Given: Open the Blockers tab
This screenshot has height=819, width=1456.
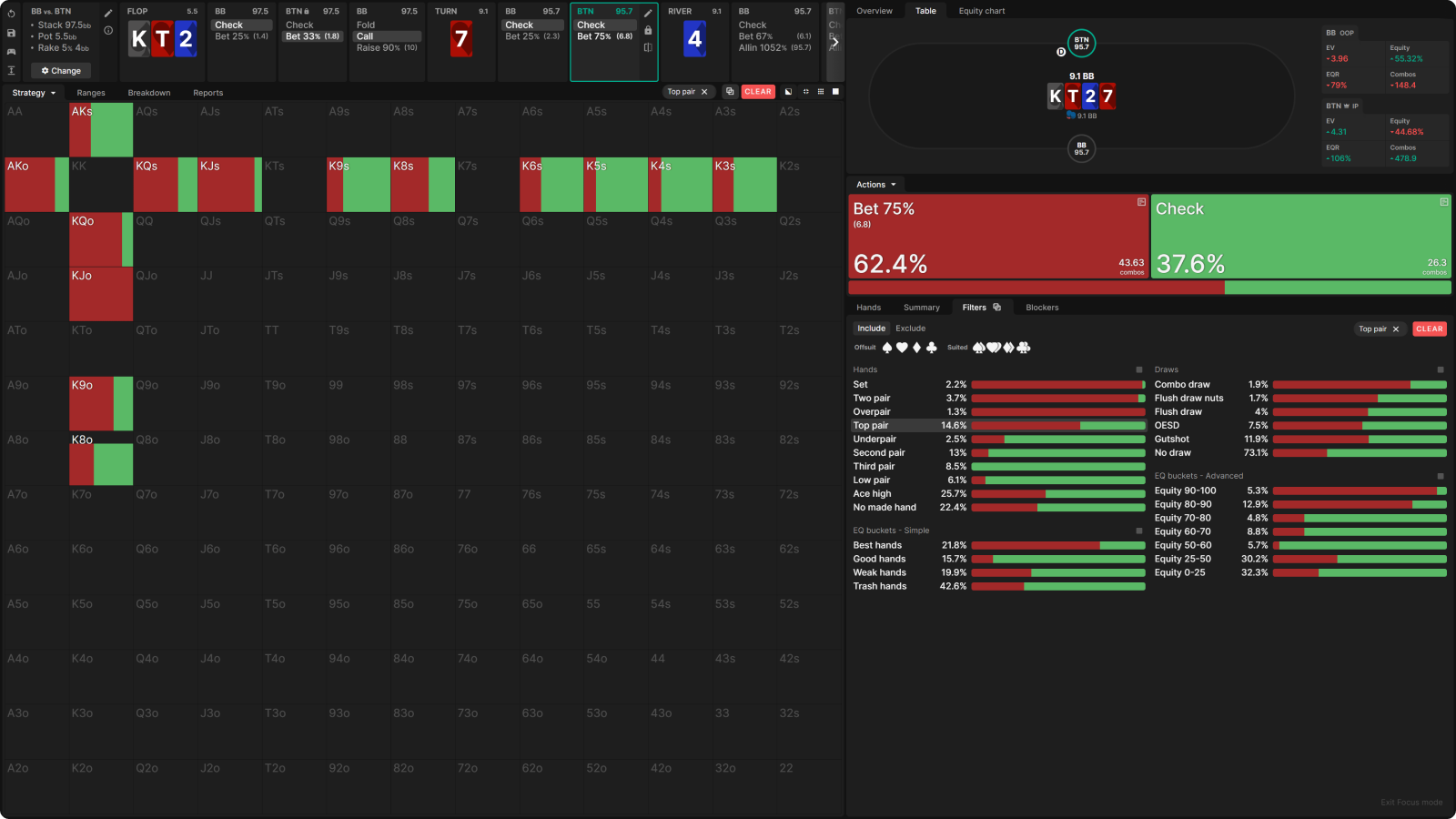Looking at the screenshot, I should point(1042,308).
